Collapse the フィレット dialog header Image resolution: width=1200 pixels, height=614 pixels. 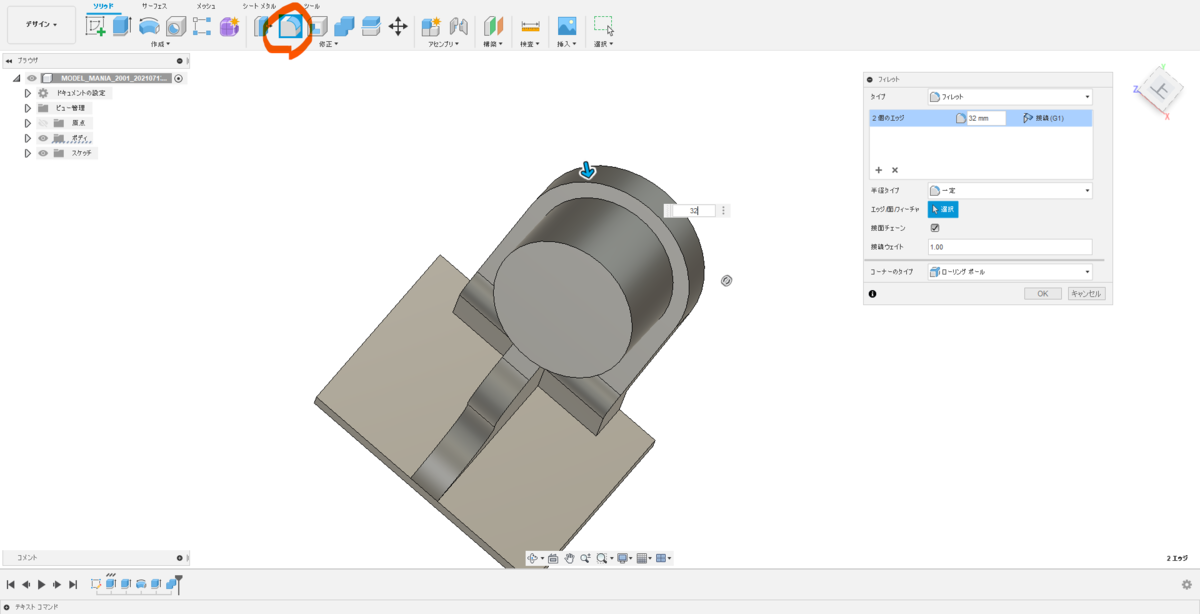click(871, 79)
